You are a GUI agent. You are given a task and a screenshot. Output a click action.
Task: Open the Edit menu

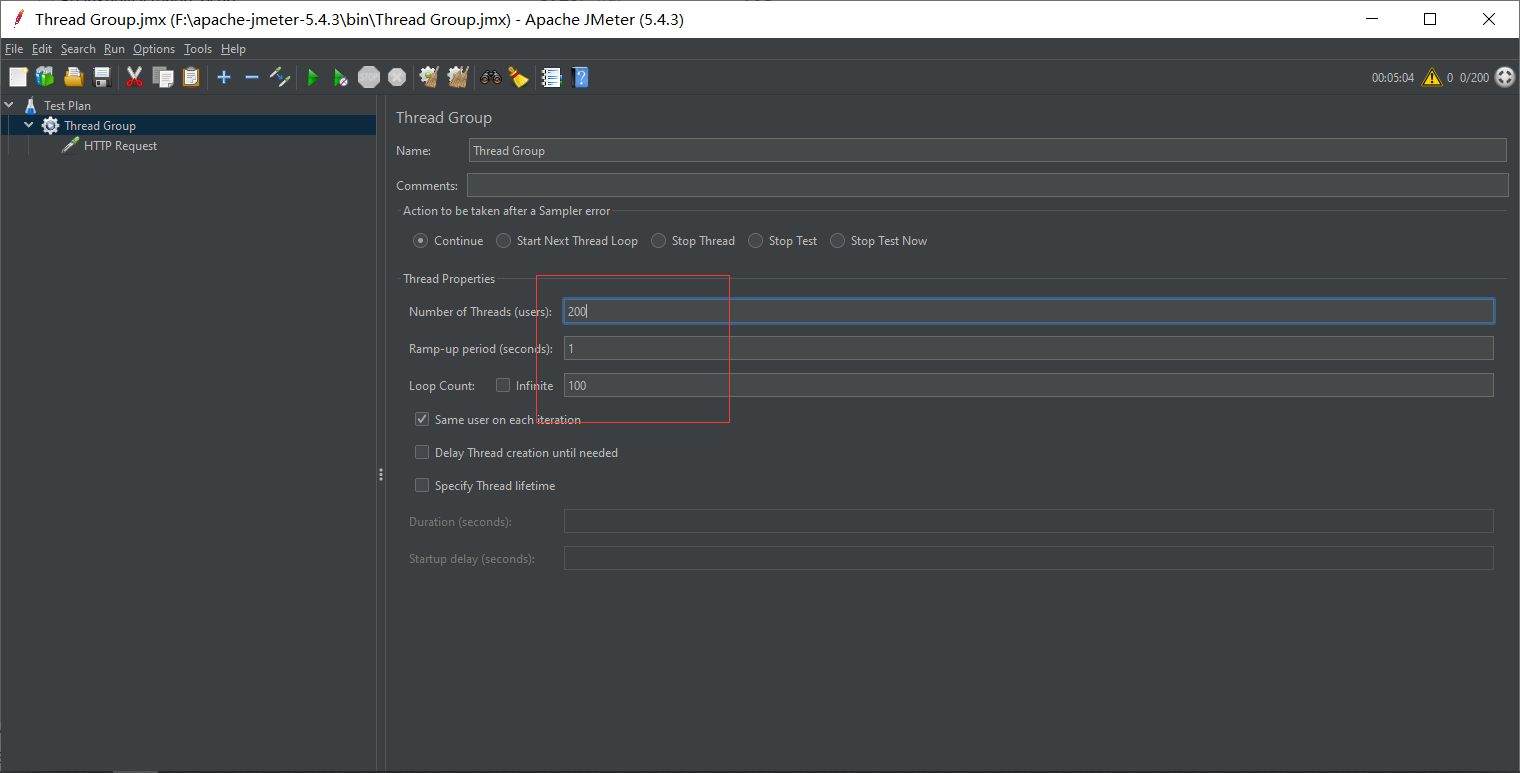point(42,49)
